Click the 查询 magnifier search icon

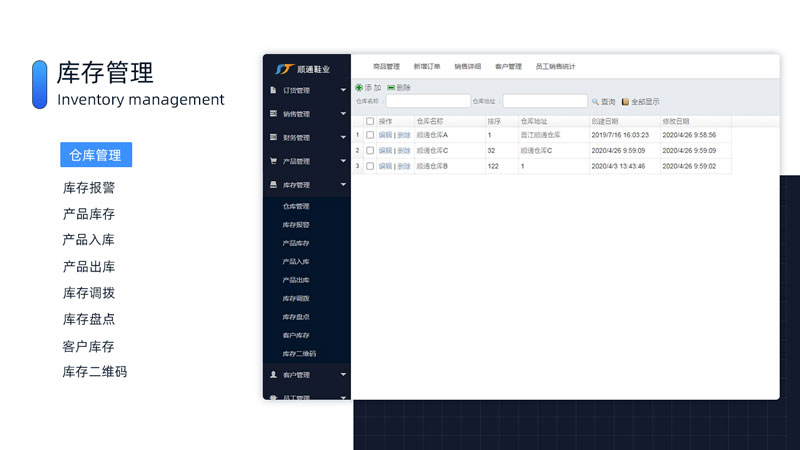[x=595, y=102]
